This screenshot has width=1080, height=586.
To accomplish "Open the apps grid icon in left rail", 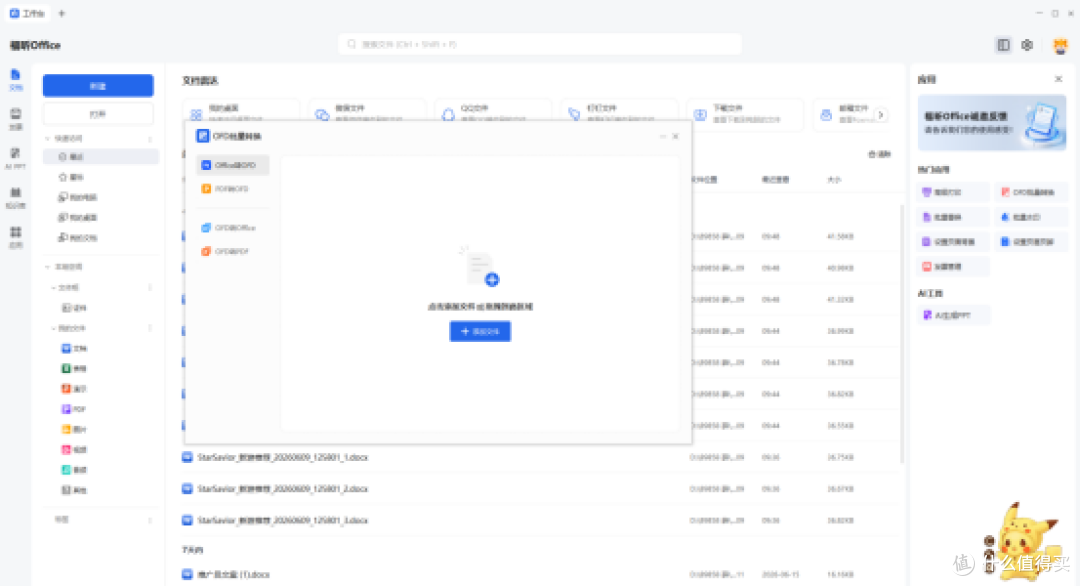I will [x=15, y=238].
